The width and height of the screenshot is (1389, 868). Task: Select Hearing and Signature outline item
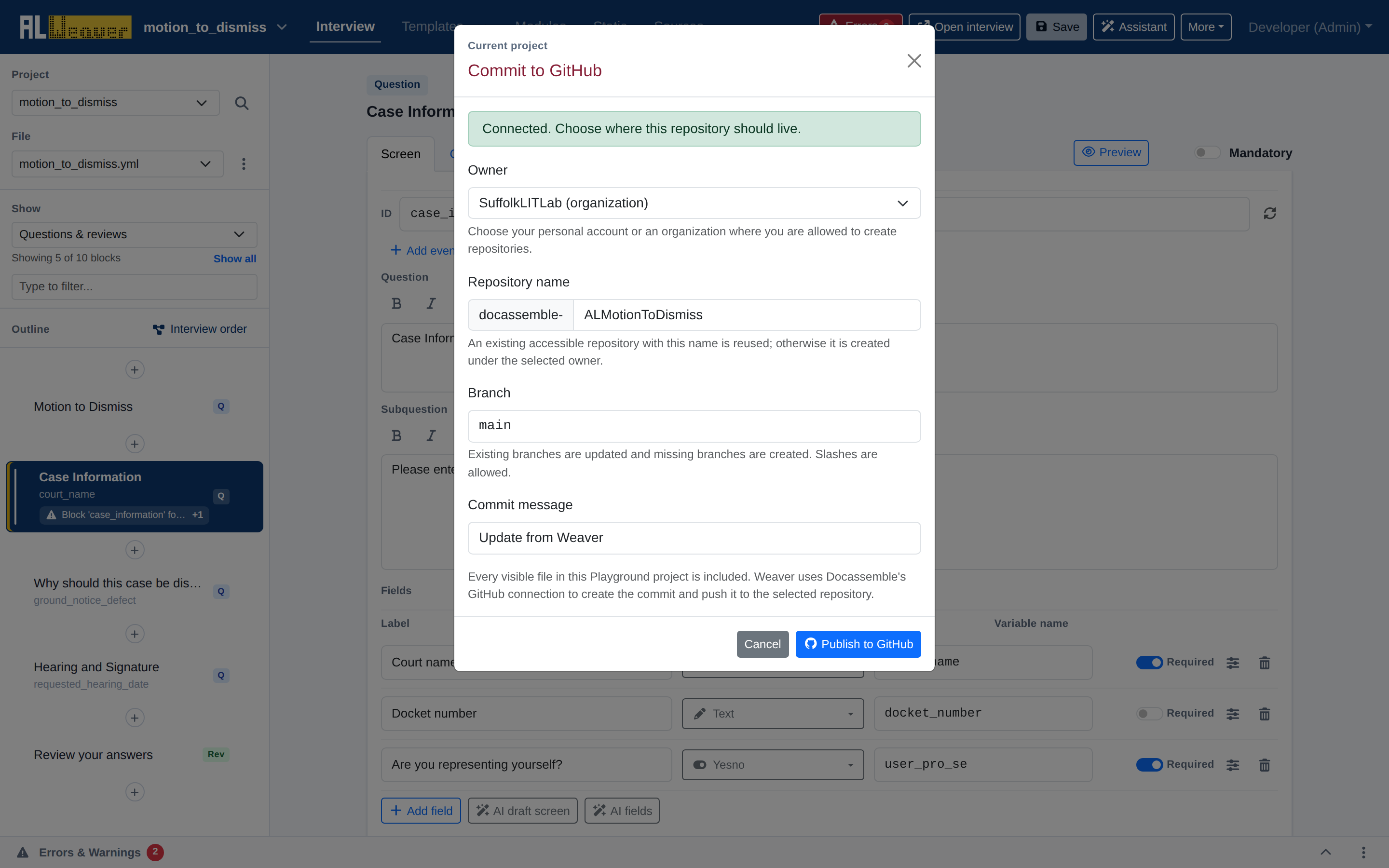tap(134, 675)
